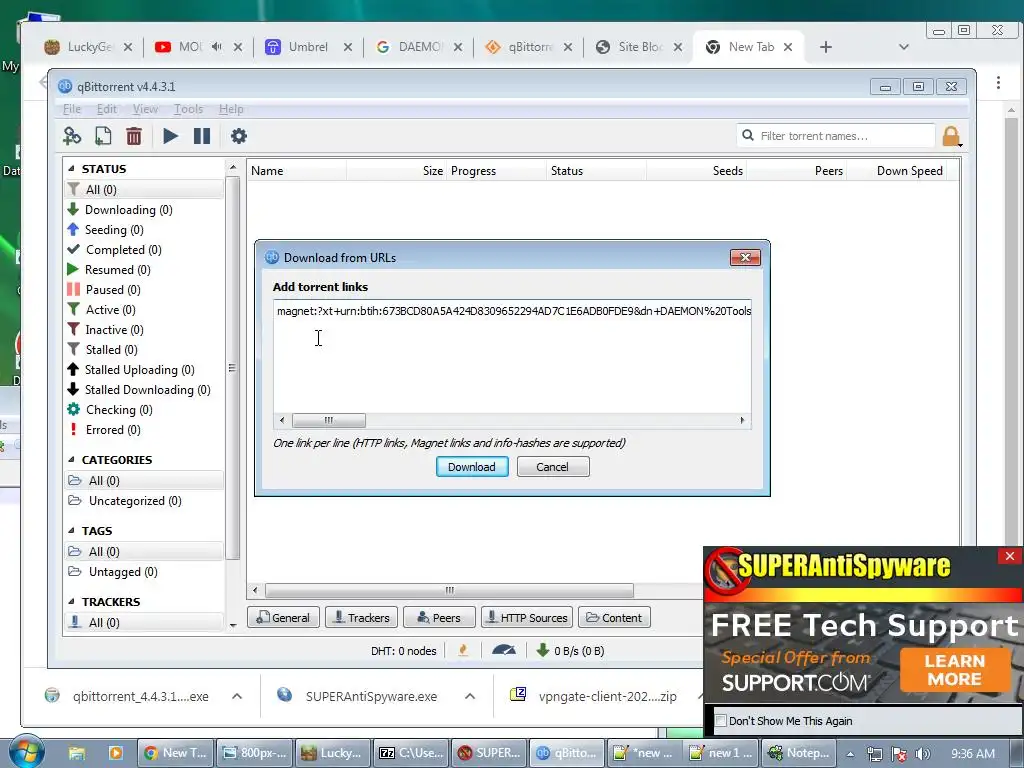Collapse the TAGS section
Screen dimensions: 1024x768
(71, 531)
